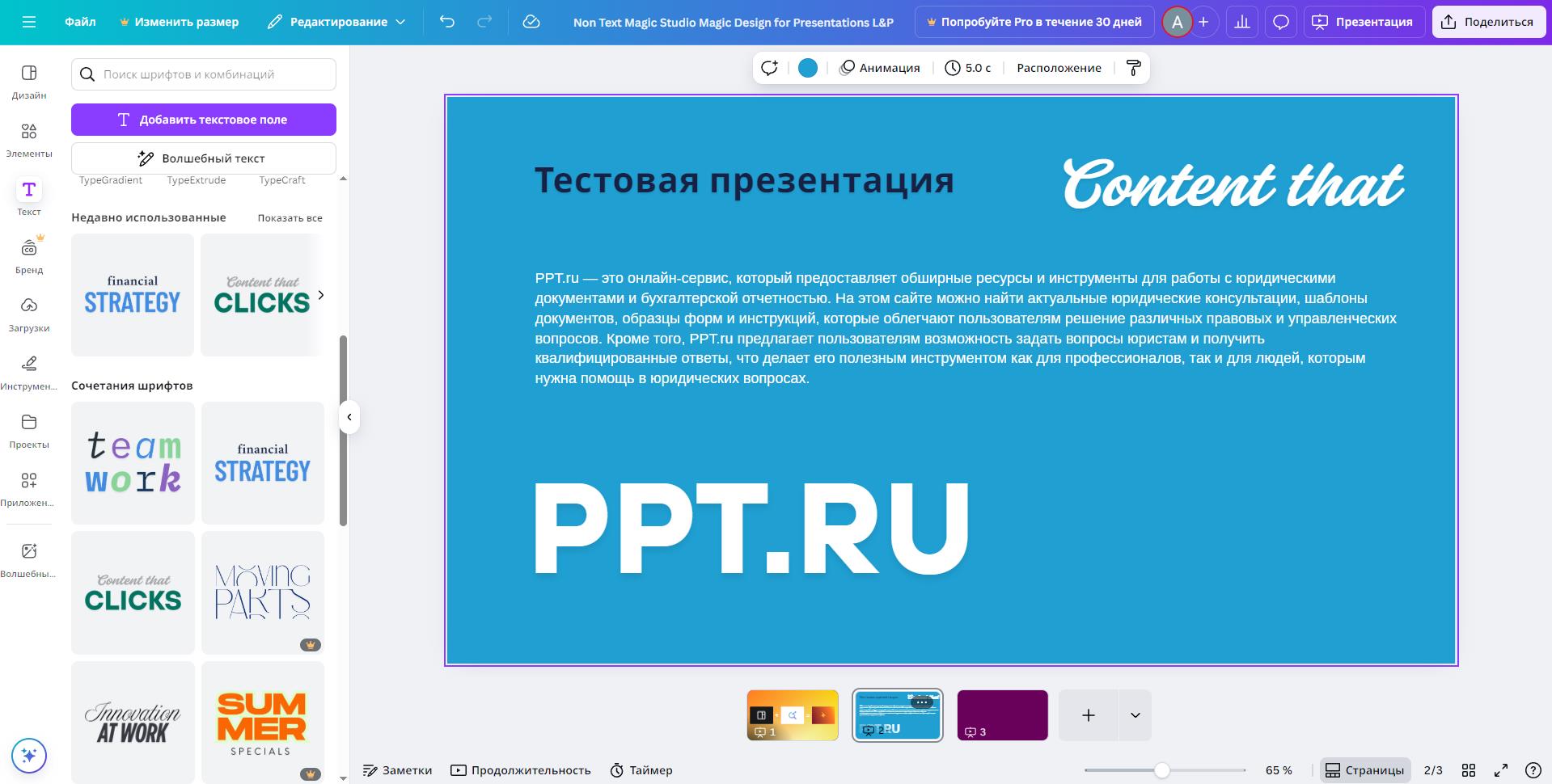Viewport: 1552px width, 784px height.
Task: Open the Расположение tab in toolbar
Action: (x=1059, y=68)
